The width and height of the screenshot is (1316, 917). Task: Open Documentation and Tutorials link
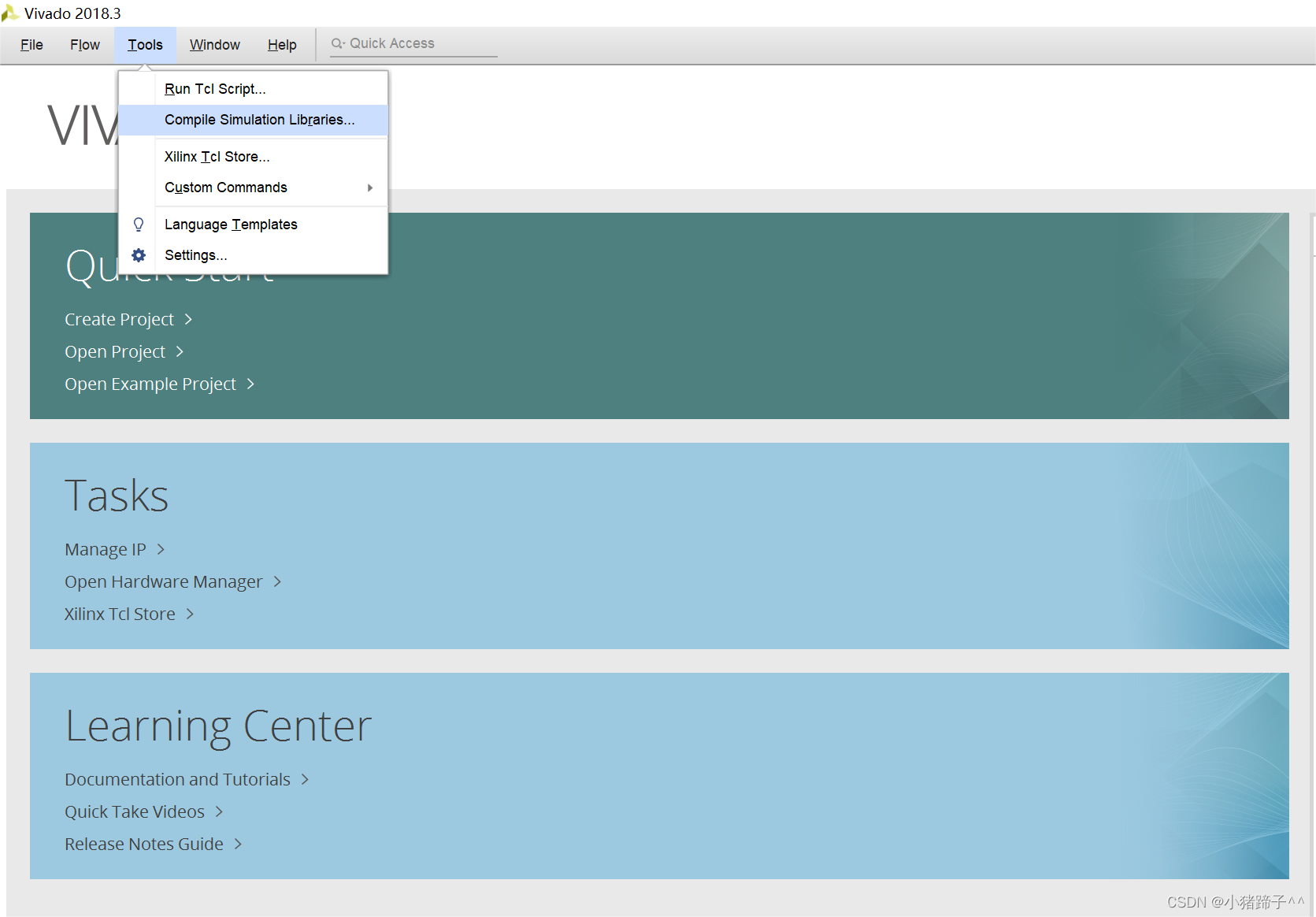coord(177,779)
